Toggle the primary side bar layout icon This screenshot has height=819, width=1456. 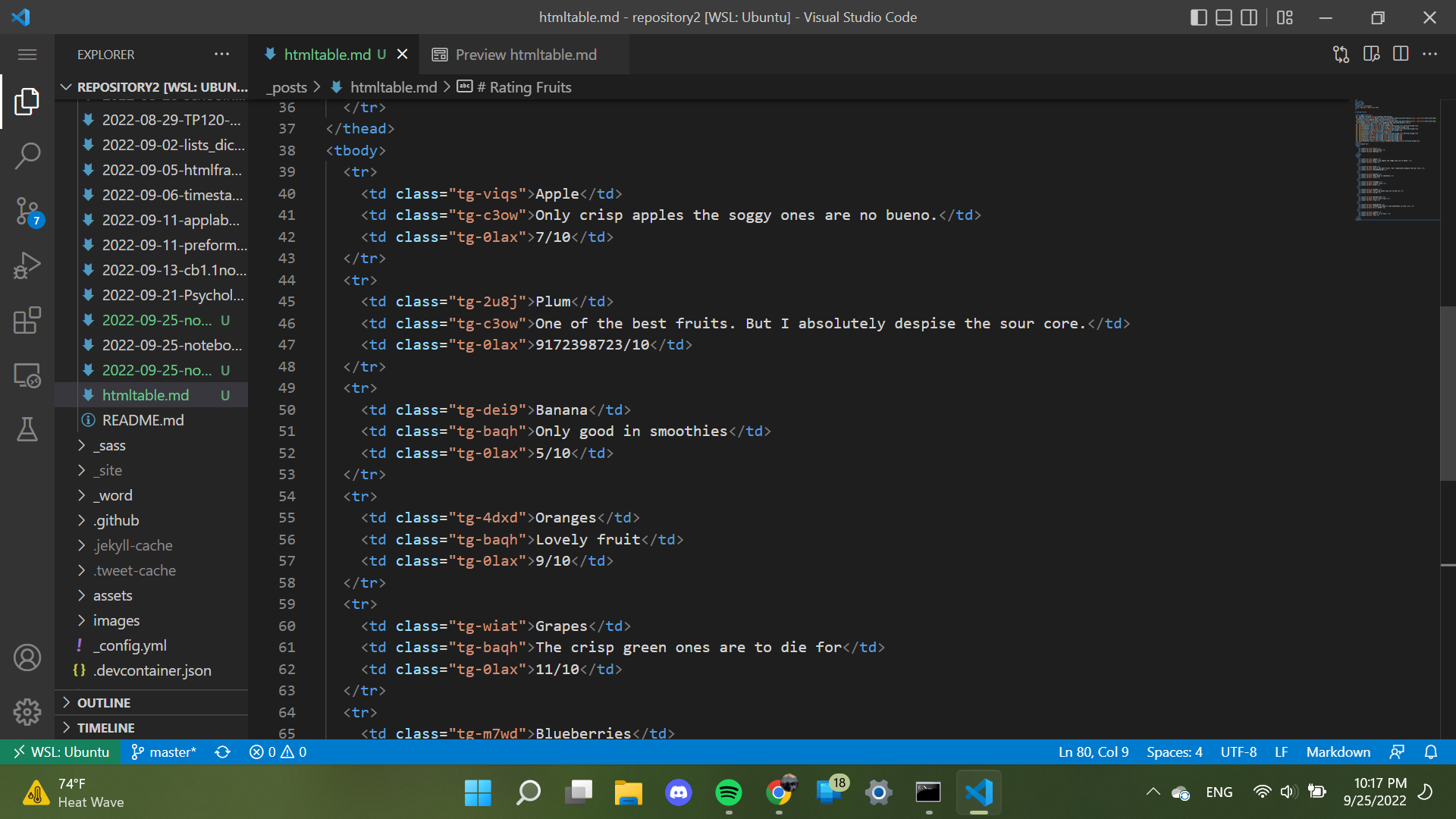point(1199,17)
